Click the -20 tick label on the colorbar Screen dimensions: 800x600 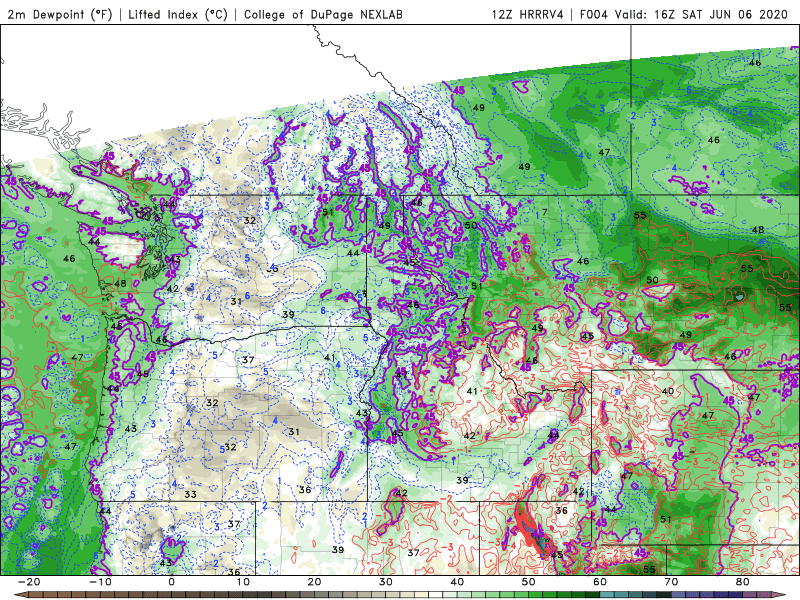pyautogui.click(x=29, y=582)
